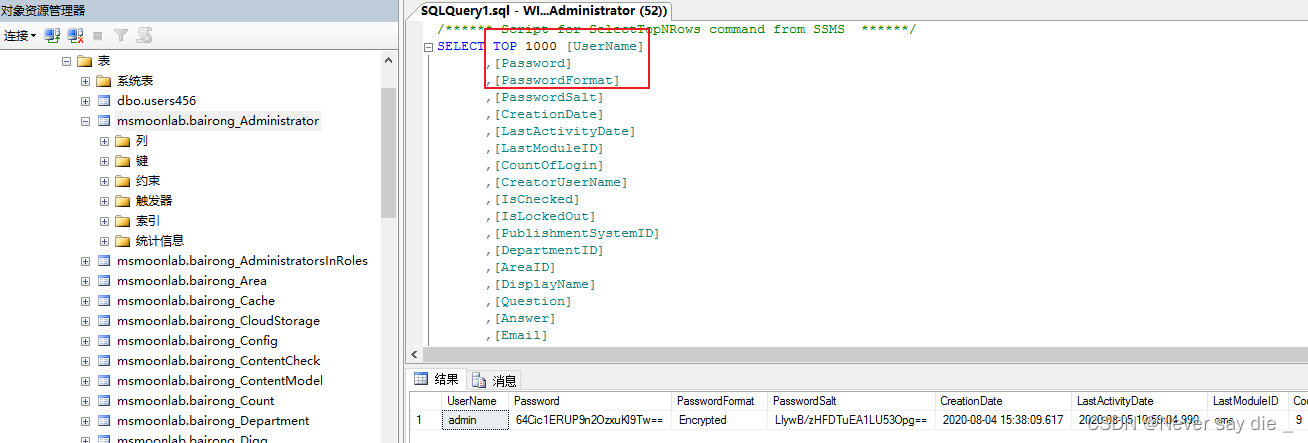1308x443 pixels.
Task: Select msmoonlab.bairong_Department in the tree
Action: point(213,421)
